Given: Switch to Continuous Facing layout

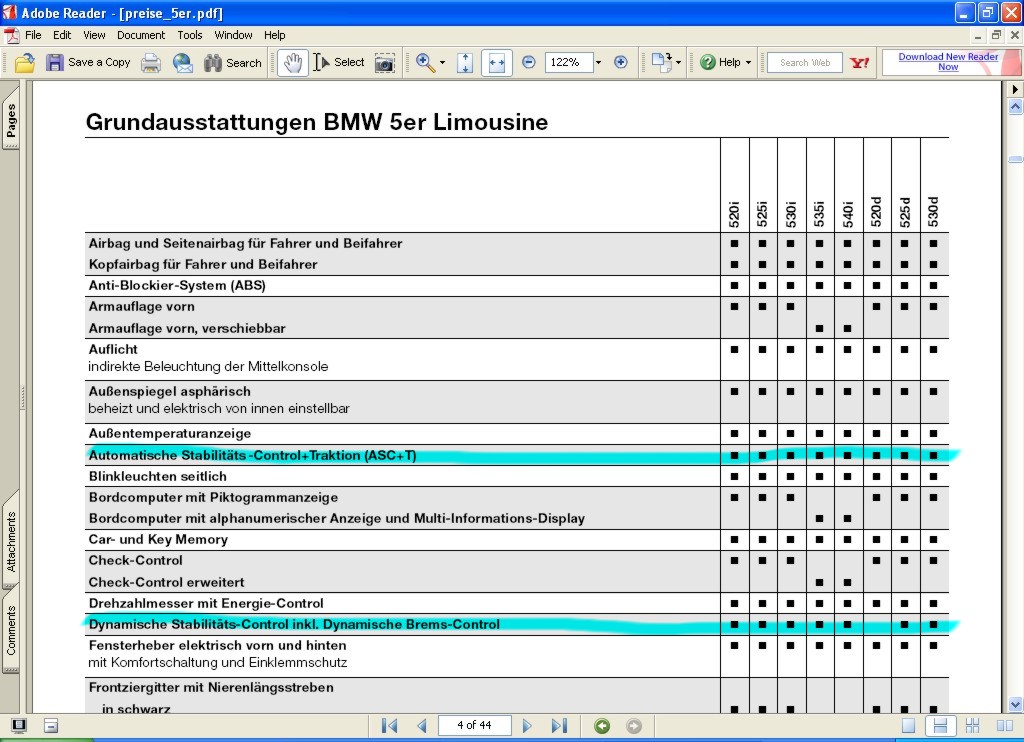Looking at the screenshot, I should [972, 726].
